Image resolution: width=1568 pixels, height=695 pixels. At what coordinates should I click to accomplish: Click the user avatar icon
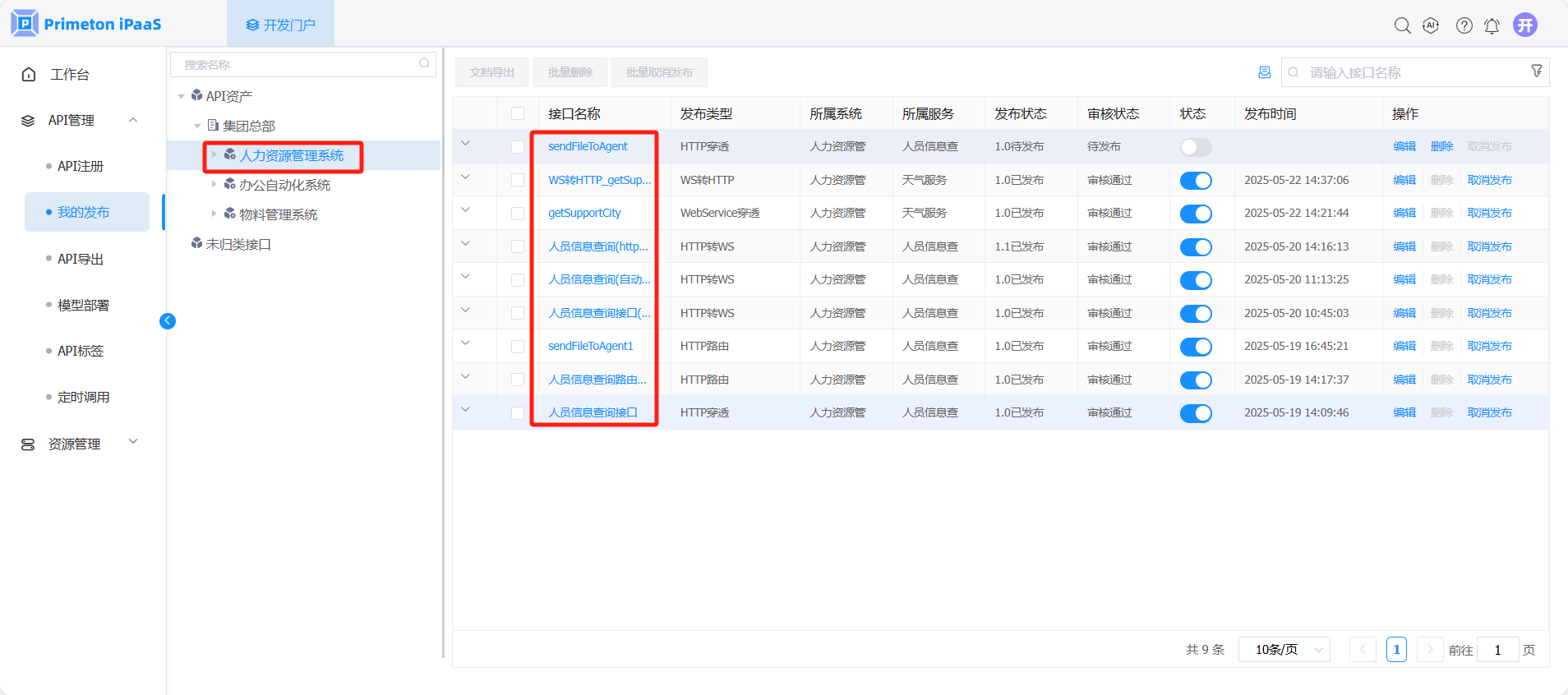point(1525,25)
